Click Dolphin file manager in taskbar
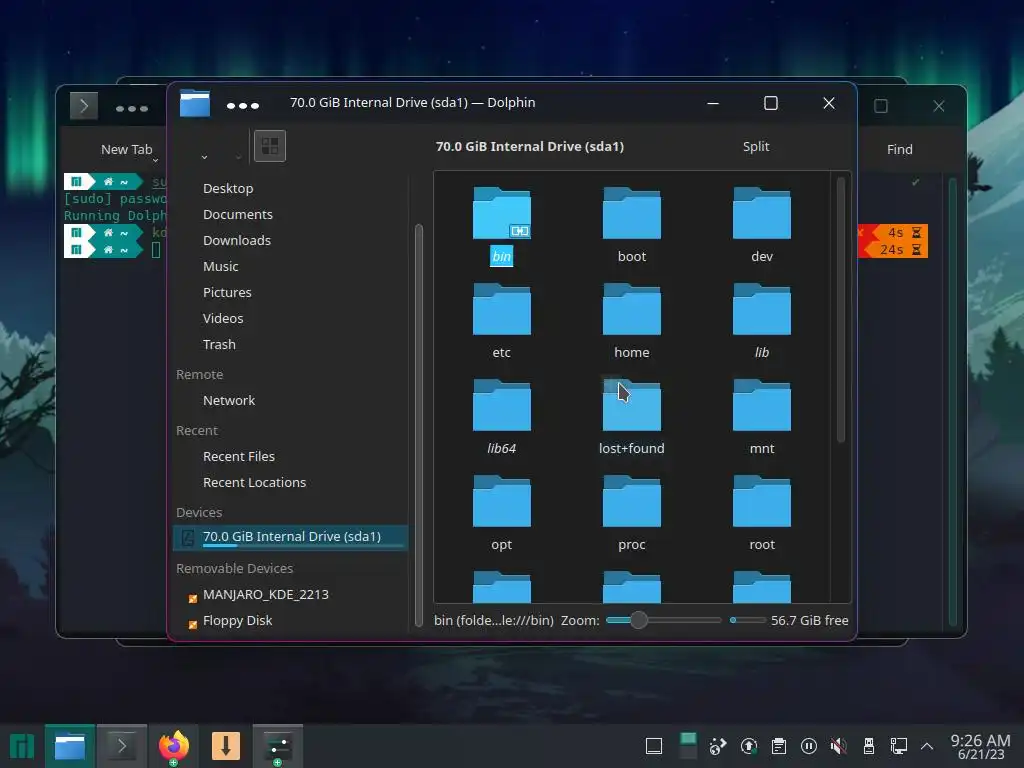 (x=70, y=746)
